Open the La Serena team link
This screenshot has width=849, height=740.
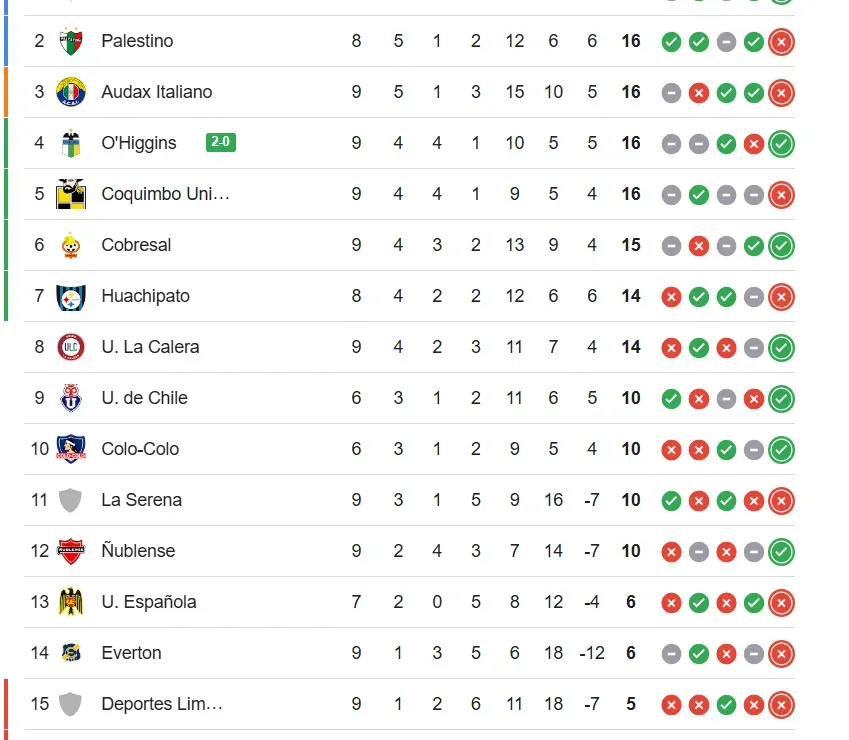[141, 500]
